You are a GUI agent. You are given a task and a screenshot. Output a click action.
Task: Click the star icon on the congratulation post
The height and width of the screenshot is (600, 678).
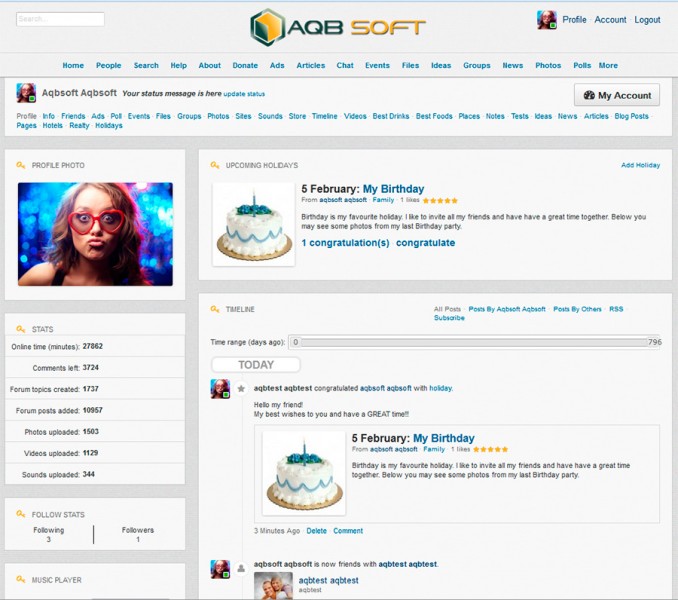coord(241,389)
